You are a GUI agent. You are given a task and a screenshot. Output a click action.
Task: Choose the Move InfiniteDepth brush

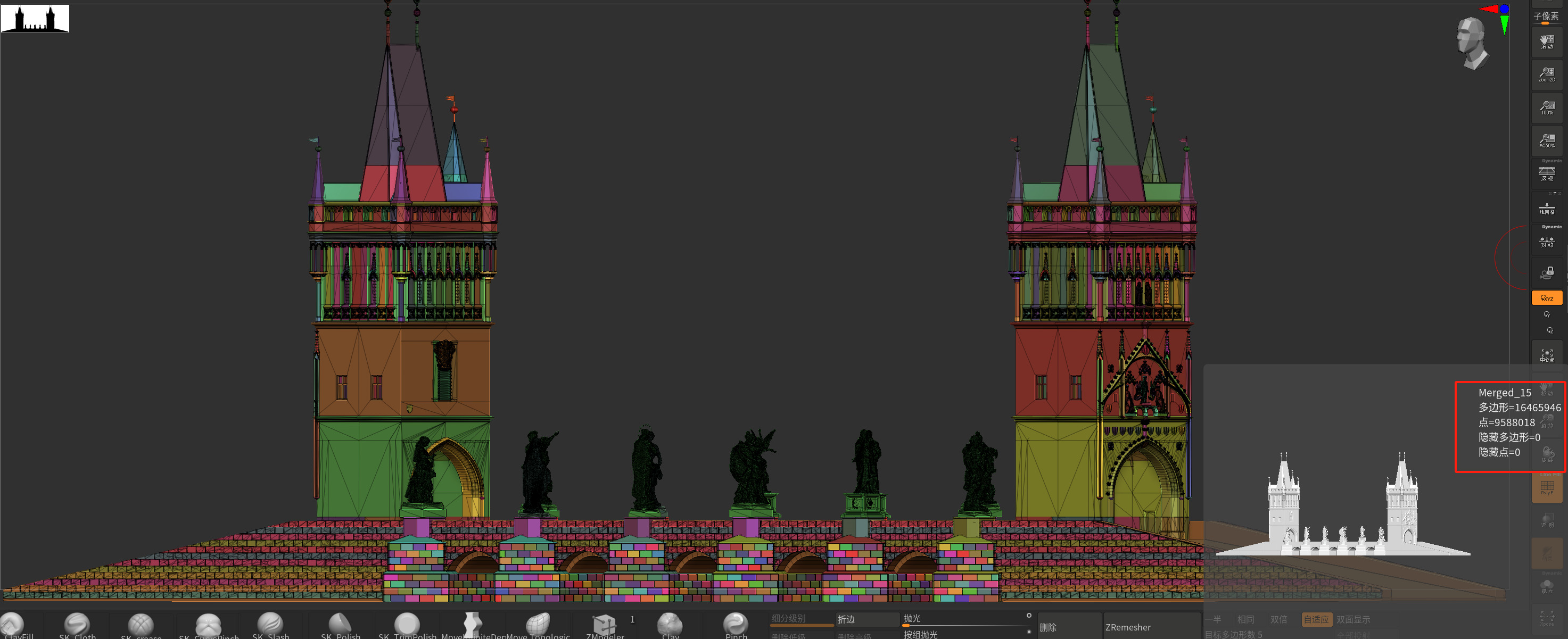(x=472, y=626)
